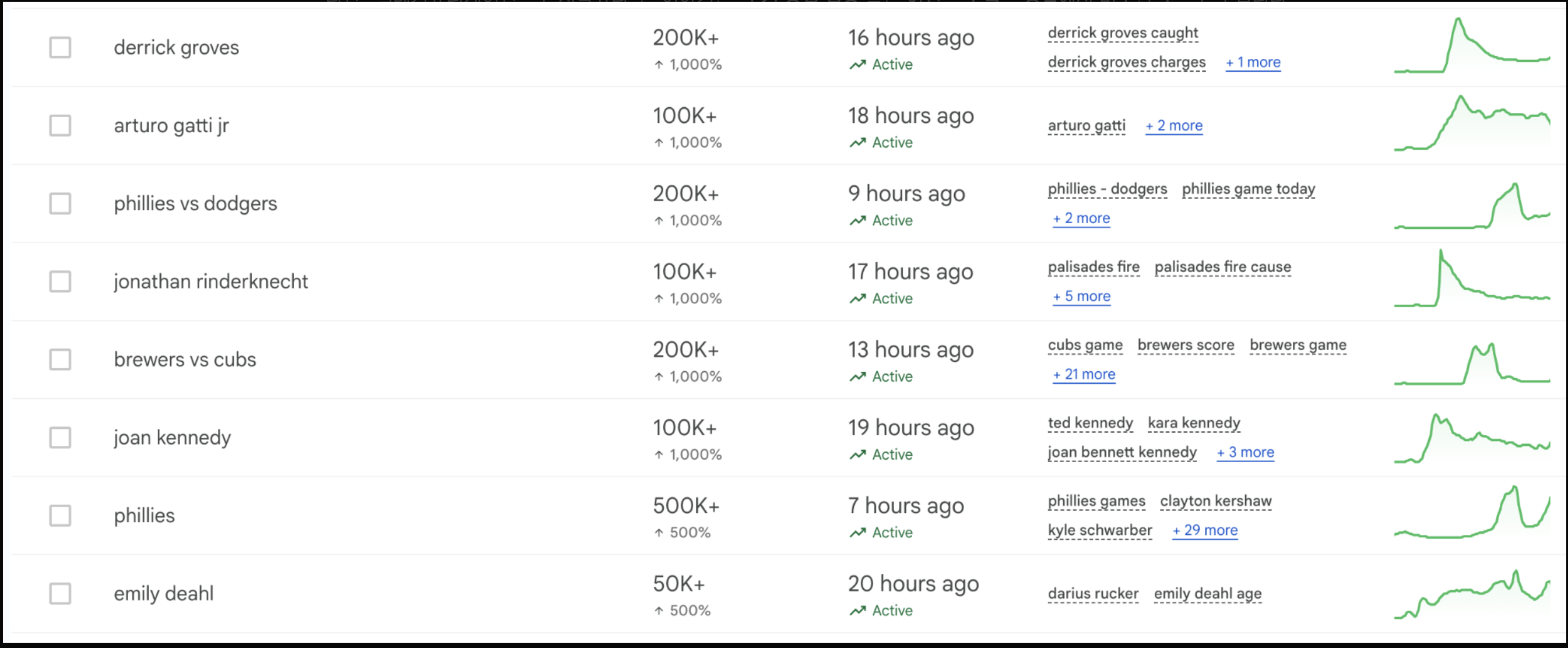Open the emily deahl trend sparkline
This screenshot has width=1568, height=648.
(1471, 595)
